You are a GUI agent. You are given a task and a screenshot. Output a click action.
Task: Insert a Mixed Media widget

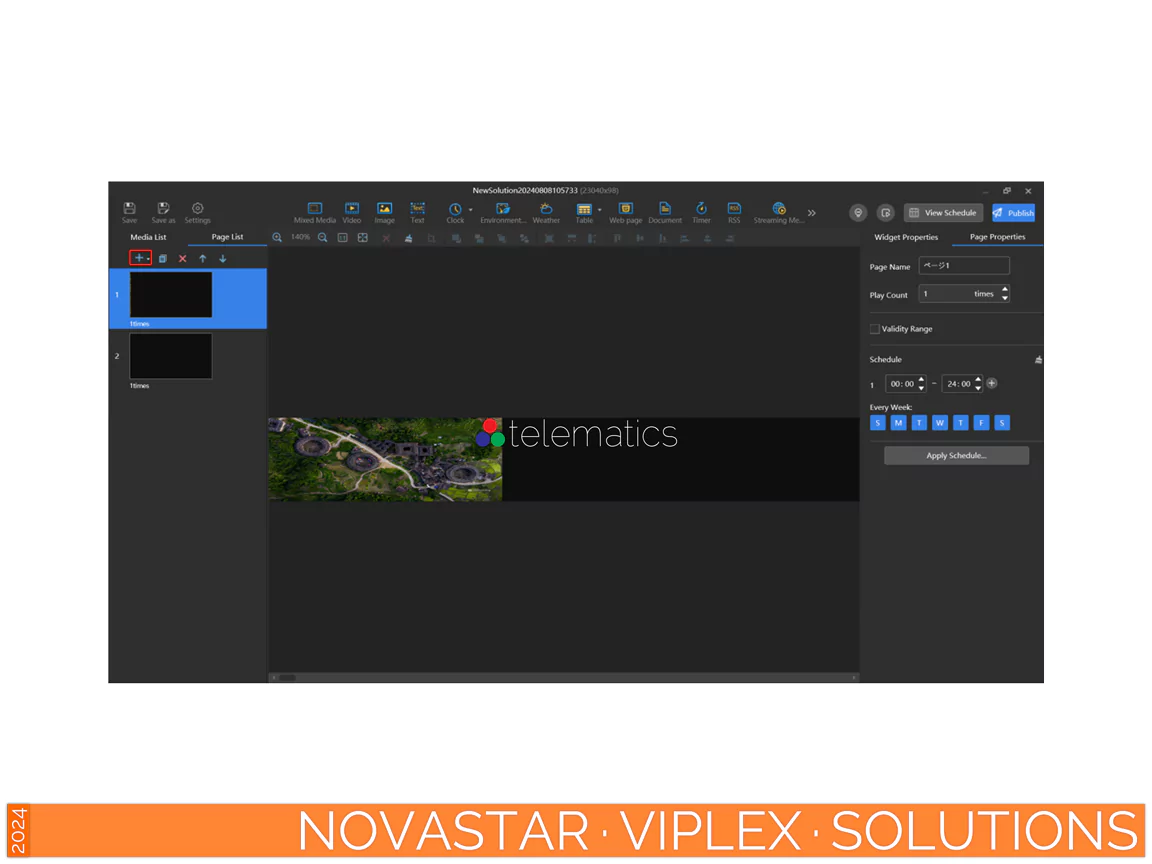pyautogui.click(x=314, y=212)
